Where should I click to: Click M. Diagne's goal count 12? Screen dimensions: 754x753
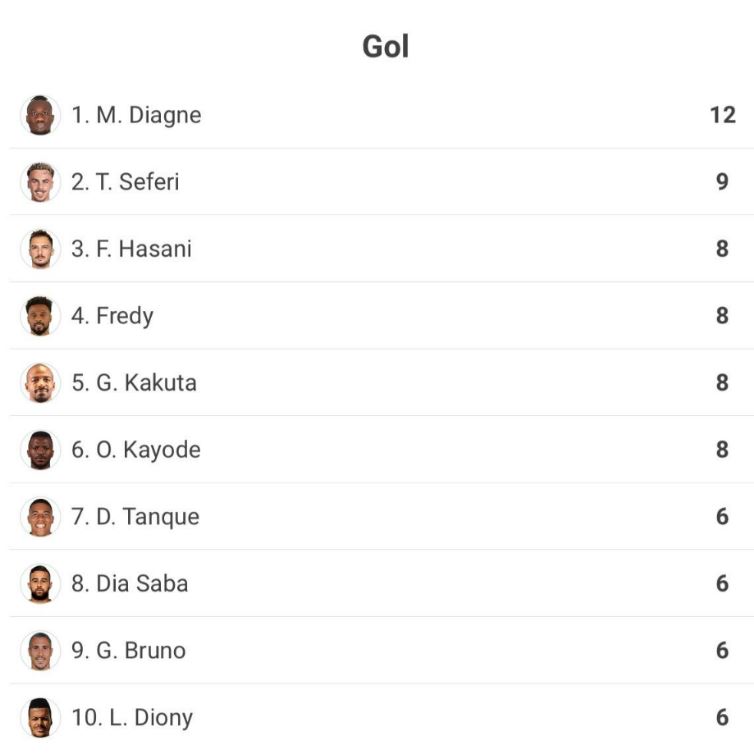coord(722,115)
